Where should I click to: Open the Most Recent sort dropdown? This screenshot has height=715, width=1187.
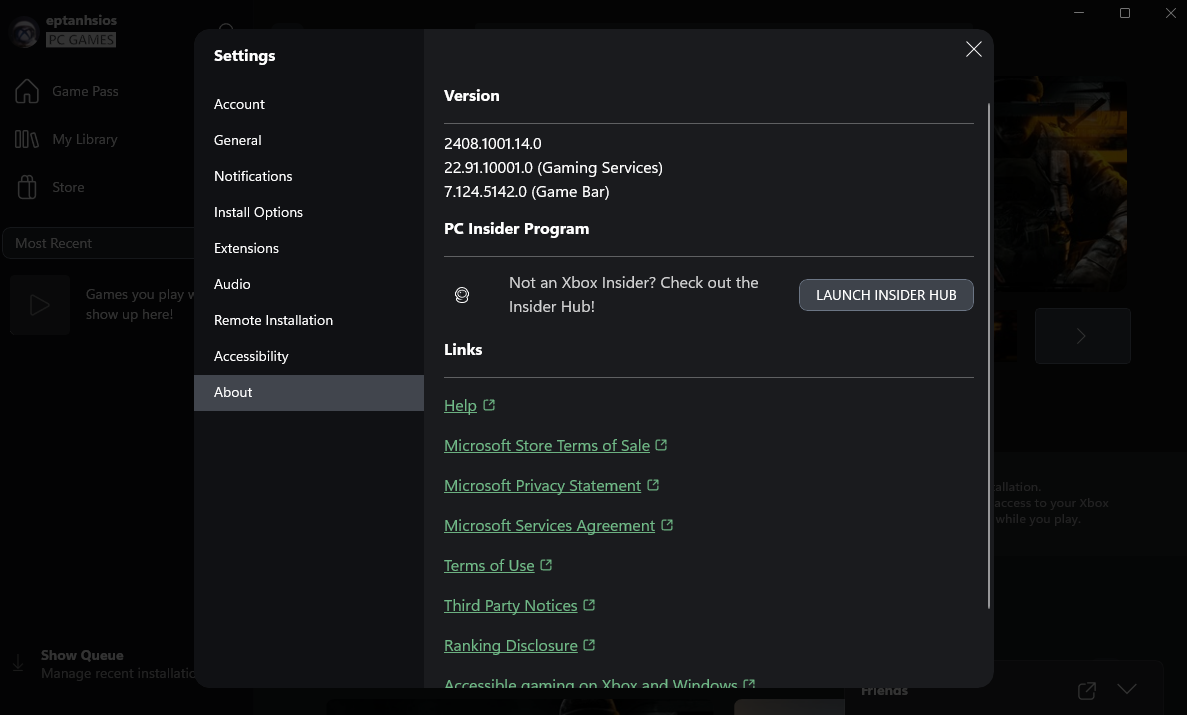point(98,243)
